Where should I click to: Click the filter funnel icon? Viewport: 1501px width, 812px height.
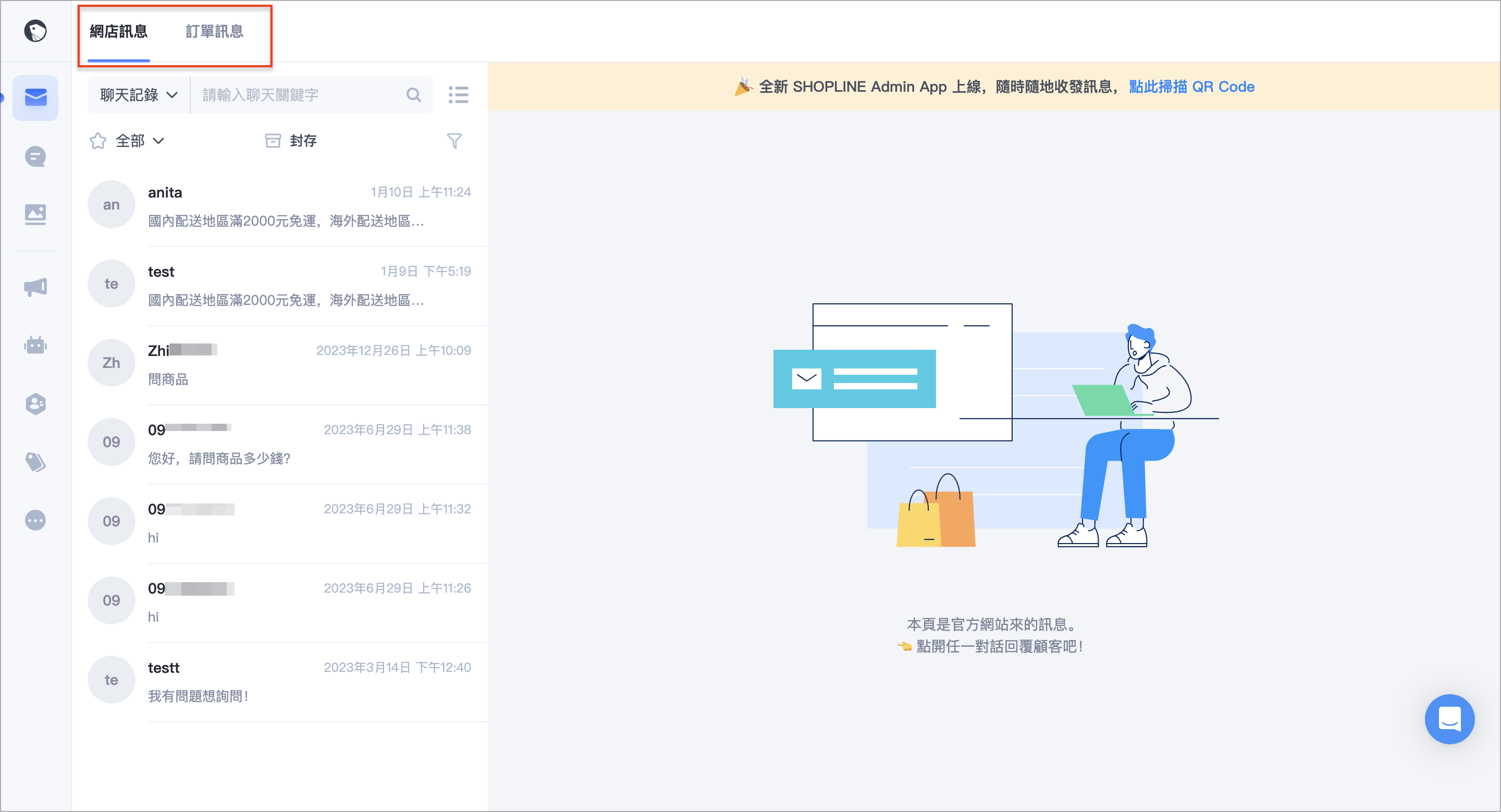pos(454,141)
